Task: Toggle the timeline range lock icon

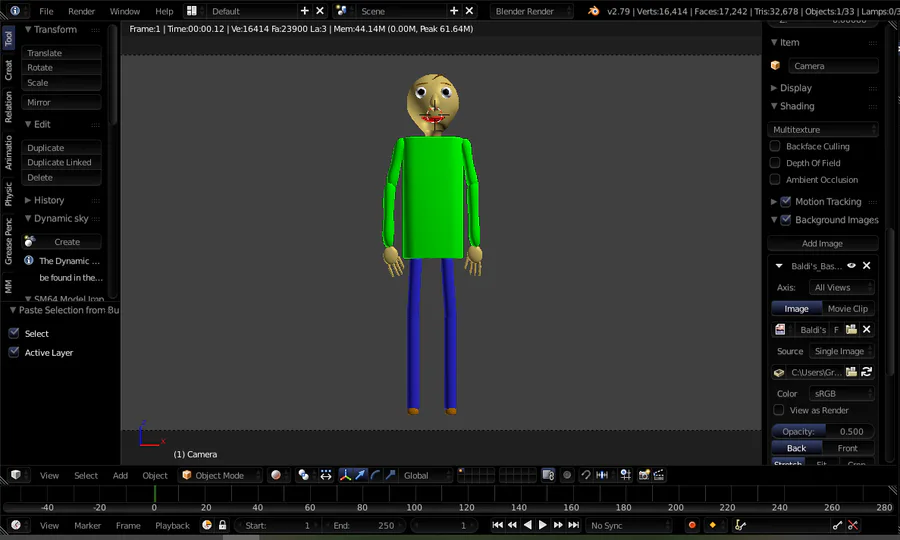Action: tap(222, 525)
